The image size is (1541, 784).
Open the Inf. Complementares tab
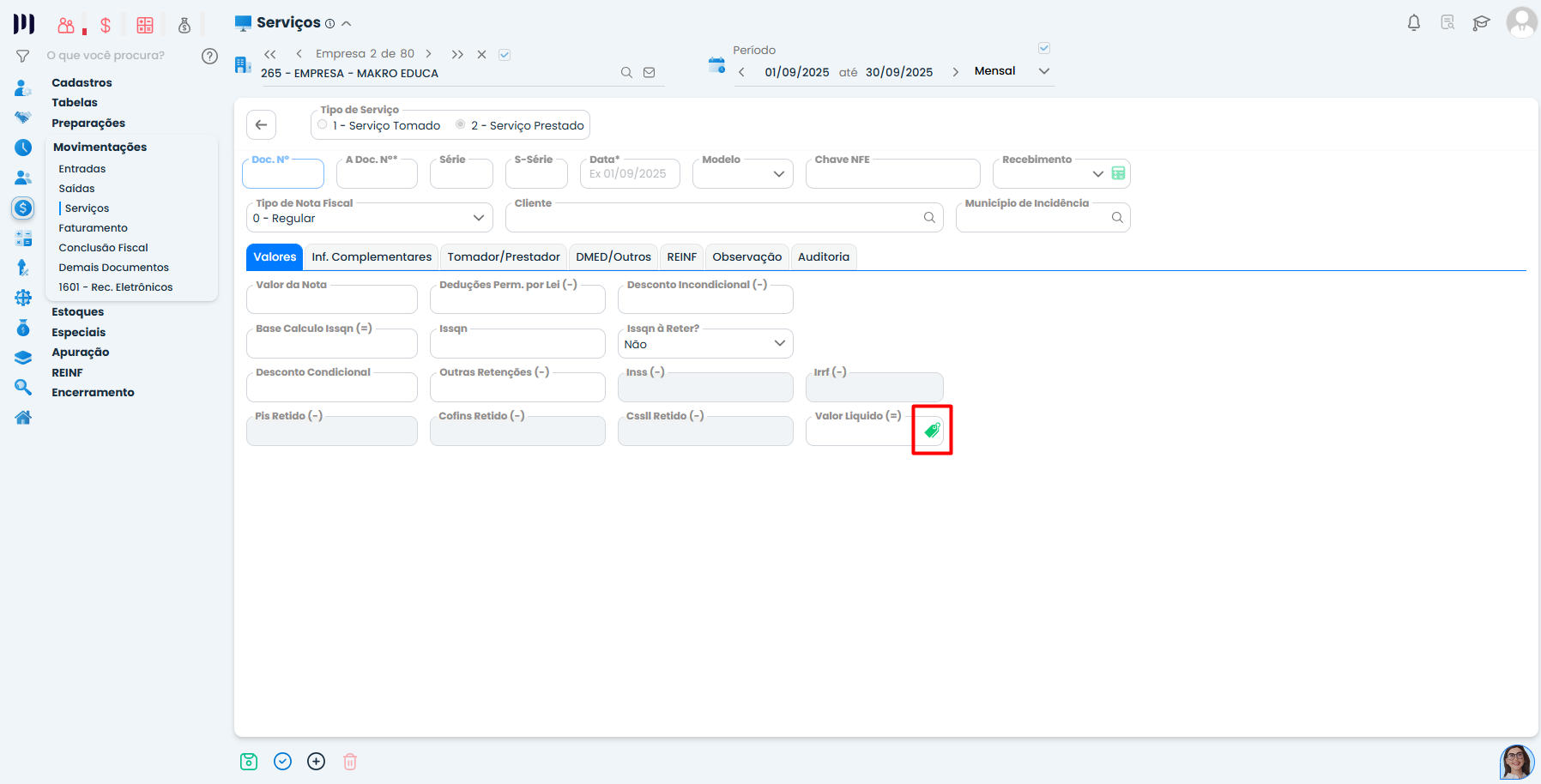click(x=372, y=256)
